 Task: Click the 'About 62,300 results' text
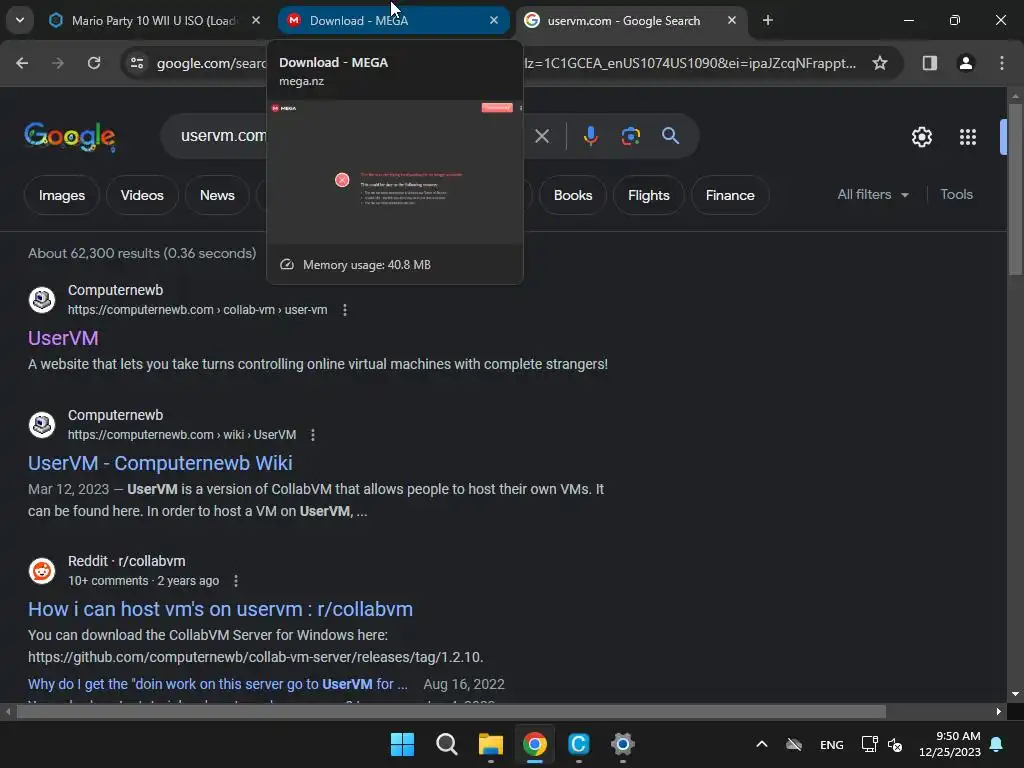pos(142,253)
